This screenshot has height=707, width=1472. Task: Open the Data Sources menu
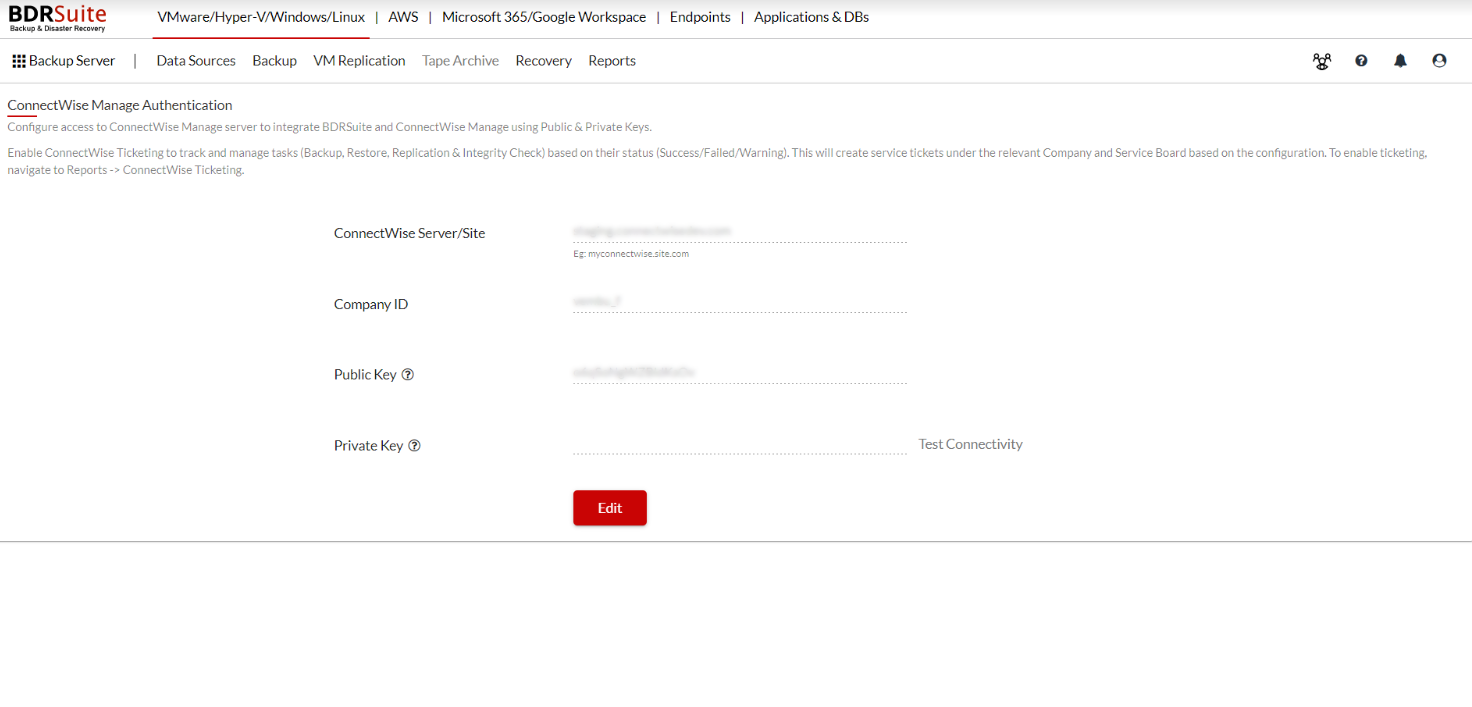(196, 61)
